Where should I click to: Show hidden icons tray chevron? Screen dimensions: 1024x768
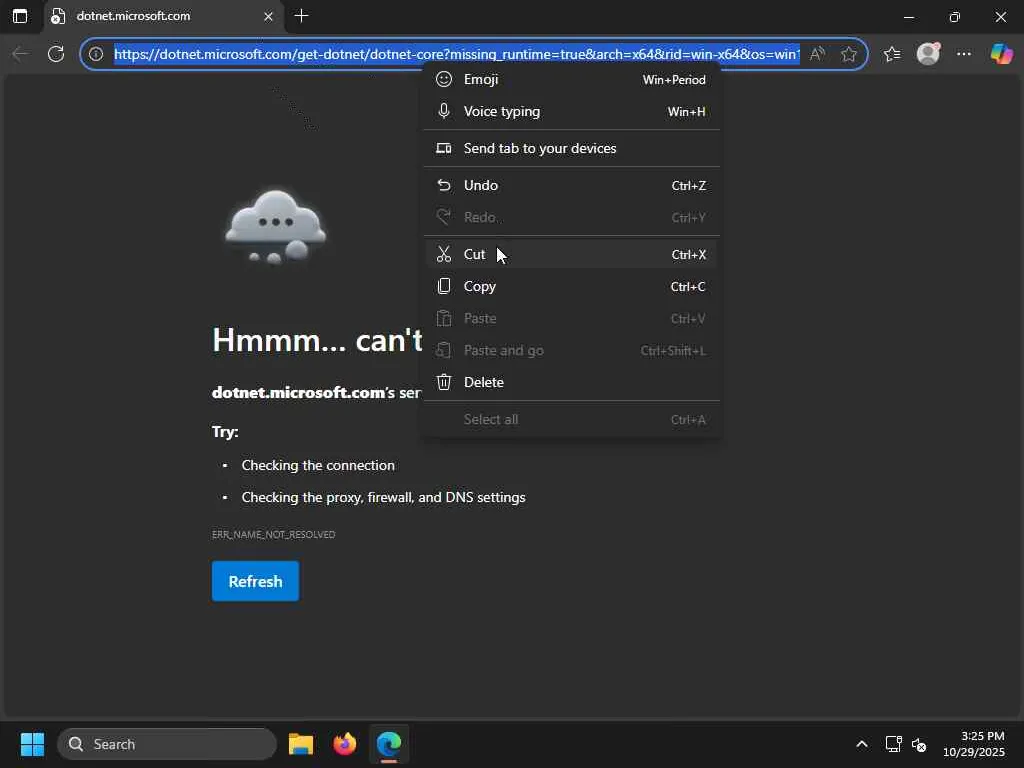pyautogui.click(x=861, y=744)
